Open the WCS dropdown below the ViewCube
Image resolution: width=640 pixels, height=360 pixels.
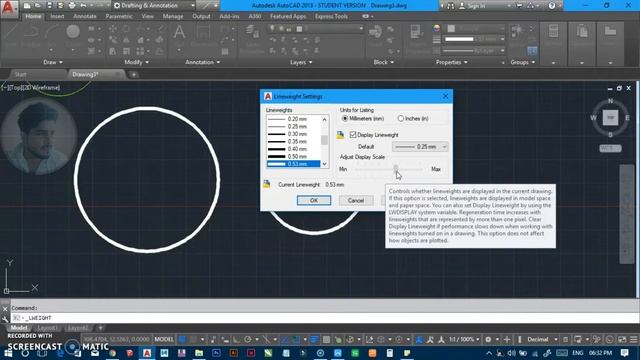[611, 149]
